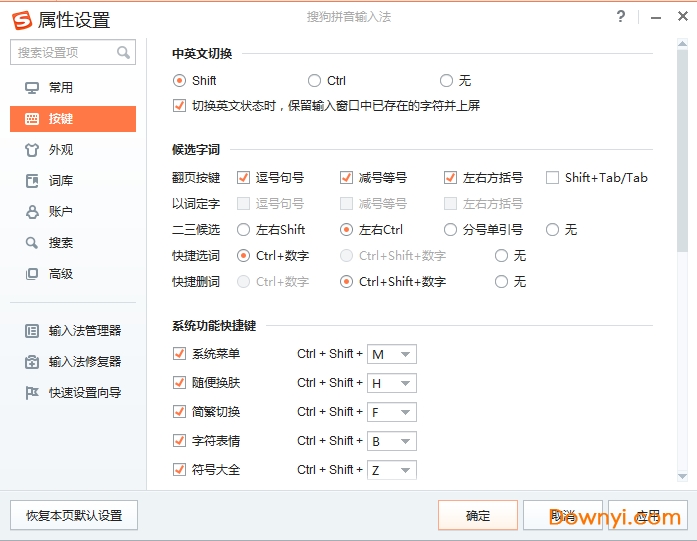697x541 pixels.
Task: Uncheck 逗号句号 page-turn checkbox
Action: (x=243, y=178)
